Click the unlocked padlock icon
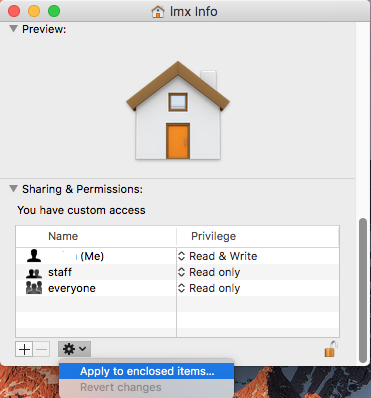 [x=331, y=349]
